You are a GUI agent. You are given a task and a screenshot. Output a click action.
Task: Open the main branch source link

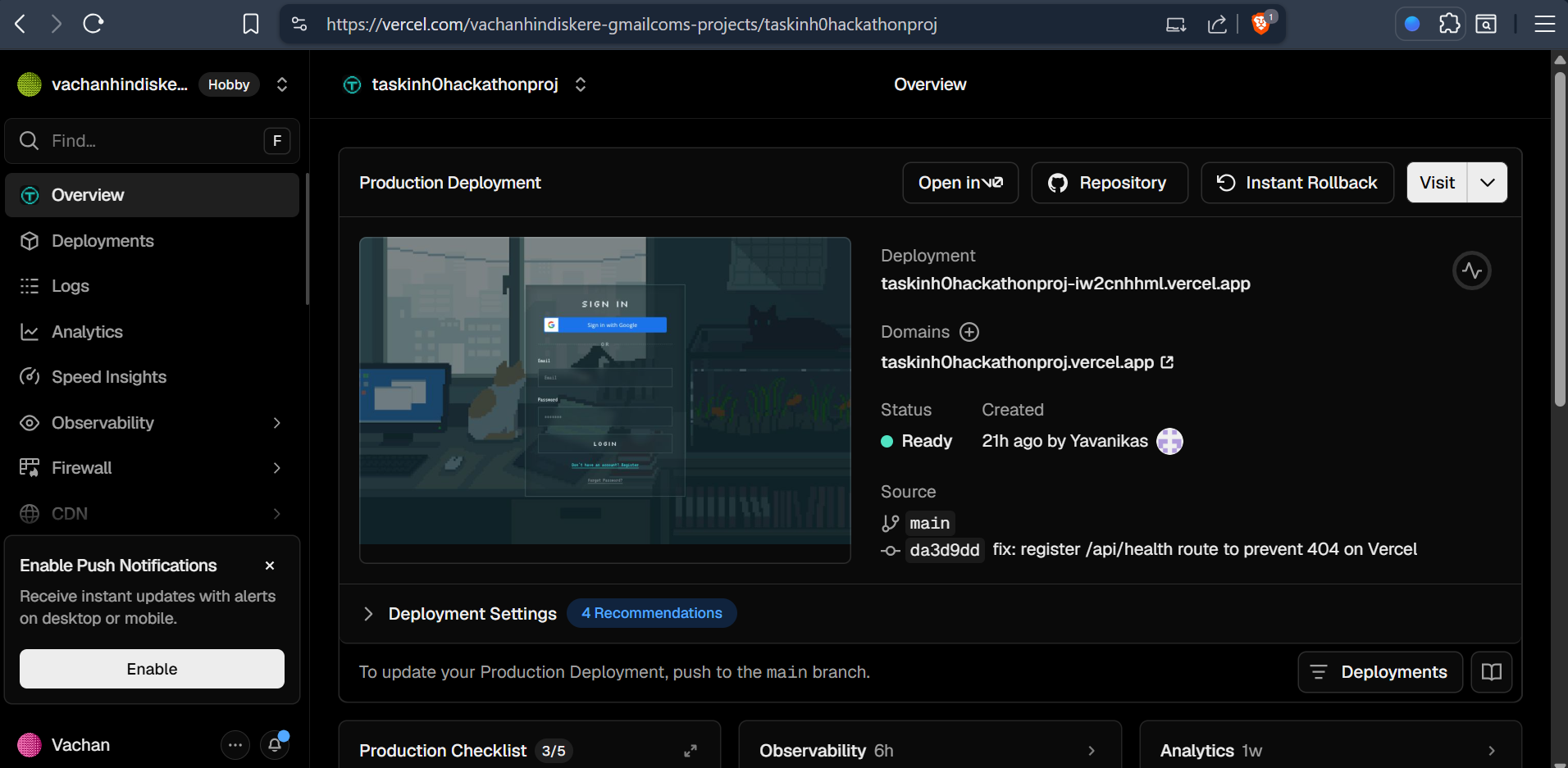click(x=929, y=523)
